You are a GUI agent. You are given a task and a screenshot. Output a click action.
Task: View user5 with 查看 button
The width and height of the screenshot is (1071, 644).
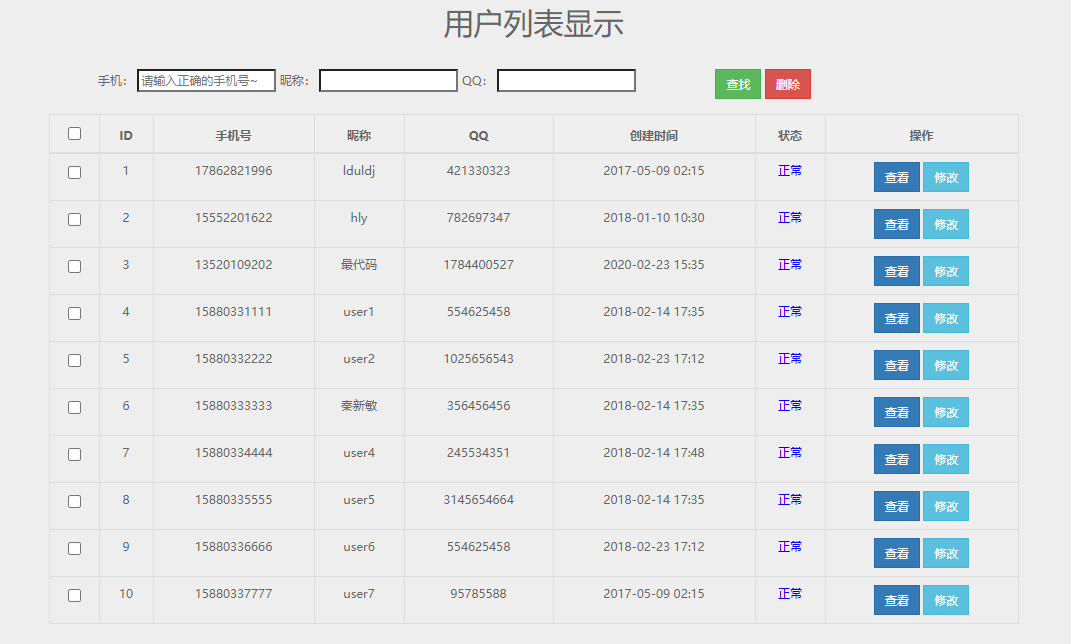[x=897, y=506]
